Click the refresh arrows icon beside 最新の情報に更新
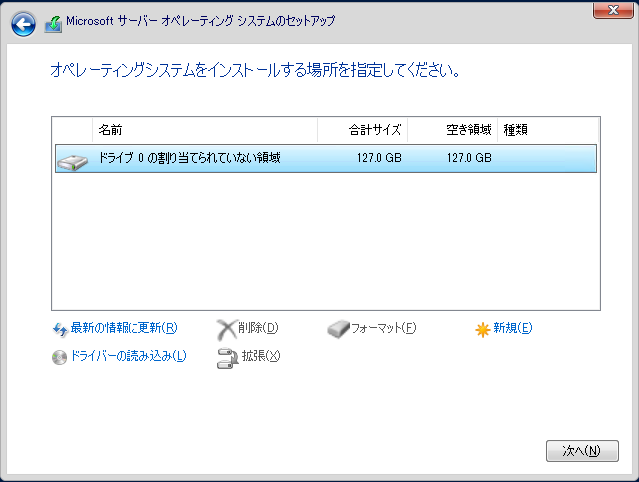639x482 pixels. [60, 329]
